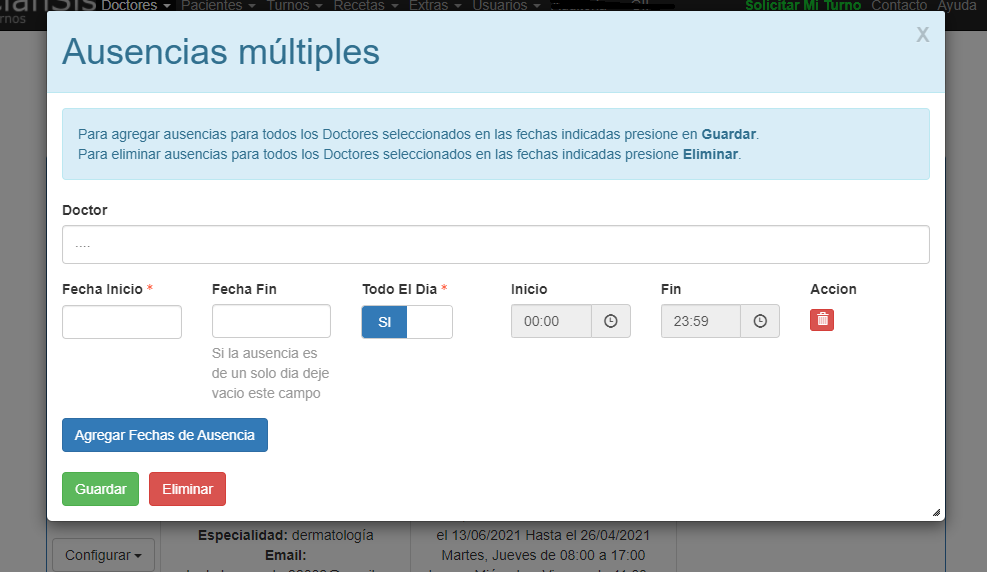The height and width of the screenshot is (572, 987).
Task: Click the Fecha Inicio date field
Action: pos(122,322)
